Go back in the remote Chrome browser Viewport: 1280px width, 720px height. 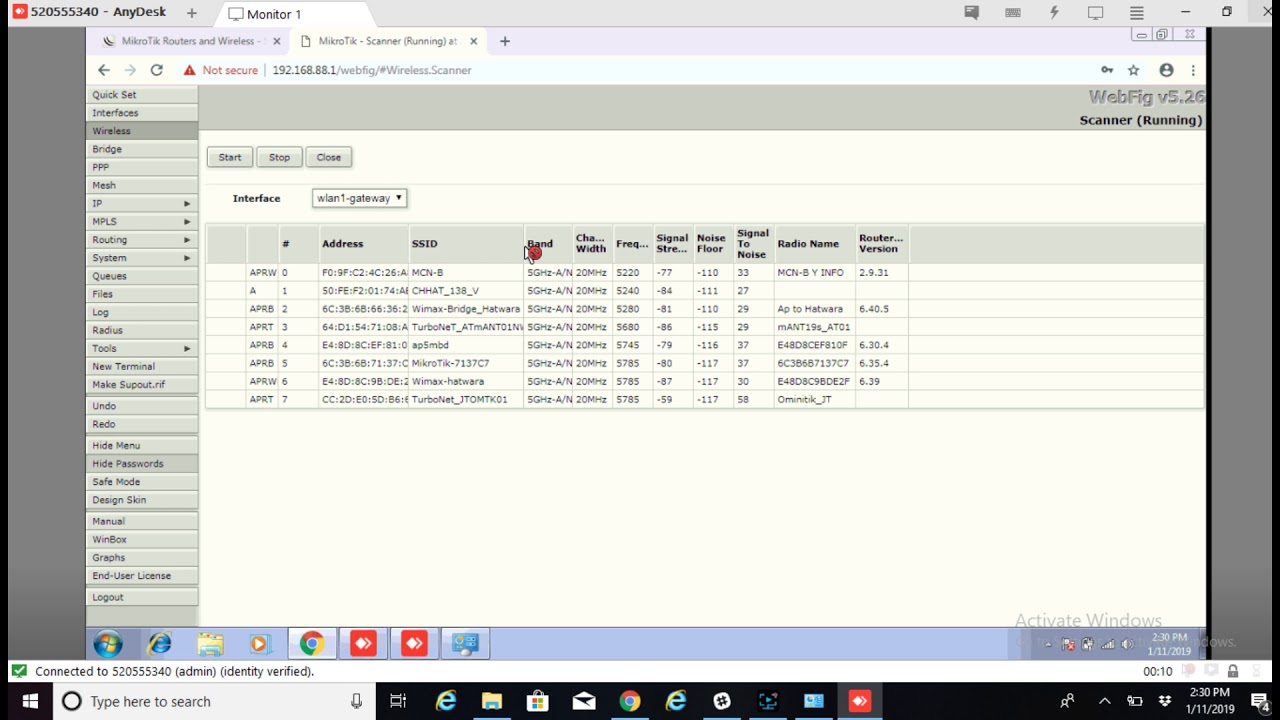104,70
